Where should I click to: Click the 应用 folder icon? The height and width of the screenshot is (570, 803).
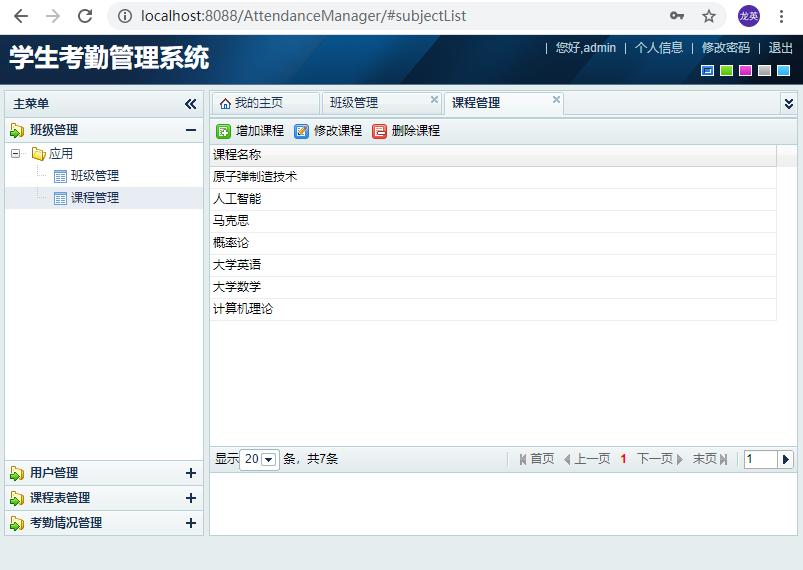tap(38, 153)
